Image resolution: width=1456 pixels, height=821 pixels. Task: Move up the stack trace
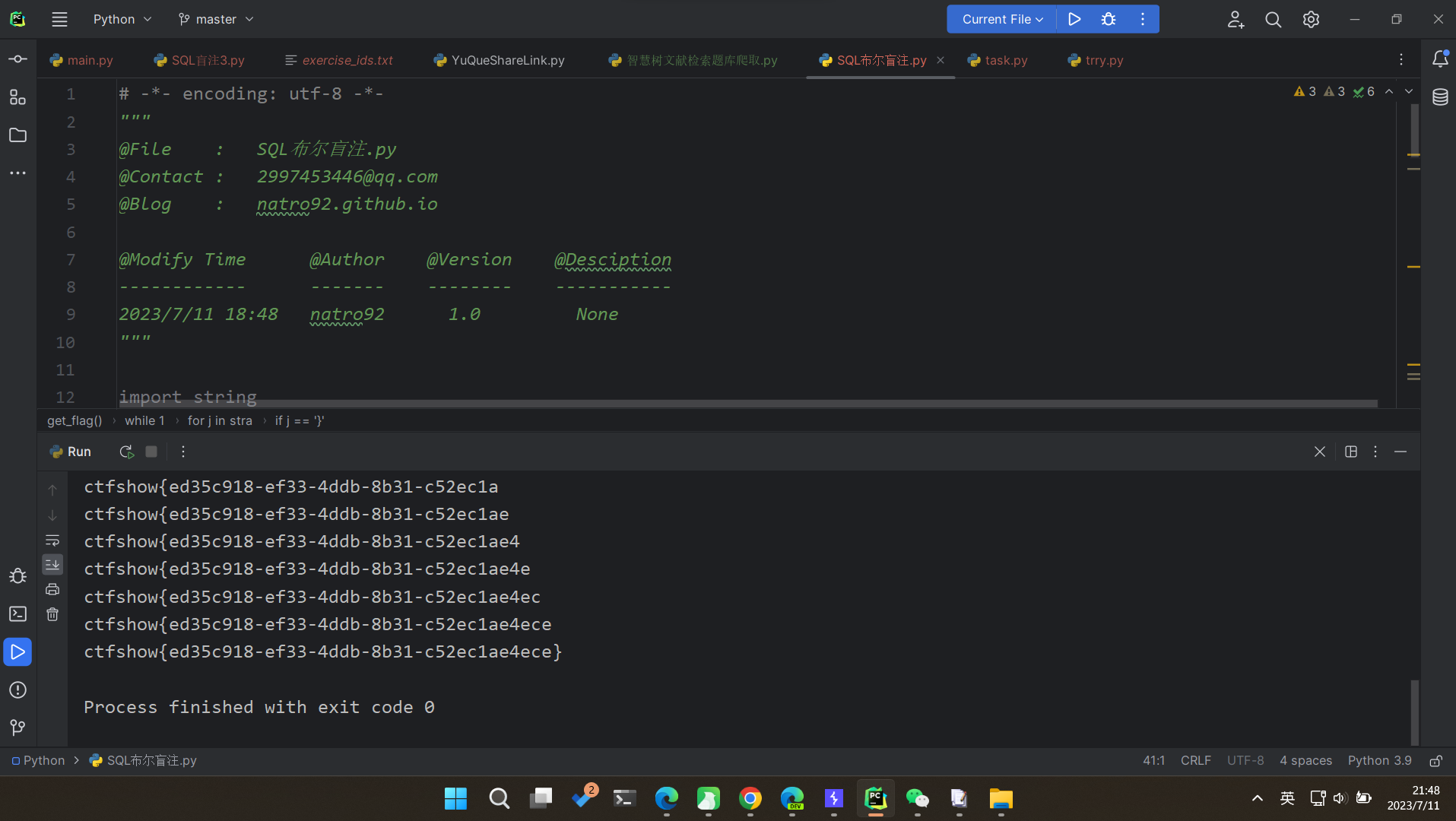click(52, 490)
